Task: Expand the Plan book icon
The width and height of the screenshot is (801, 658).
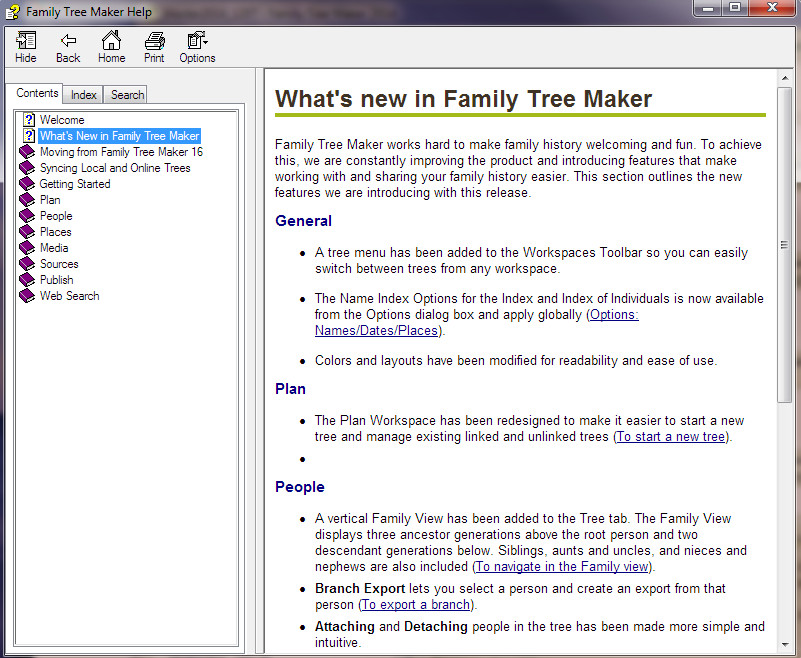Action: coord(27,200)
